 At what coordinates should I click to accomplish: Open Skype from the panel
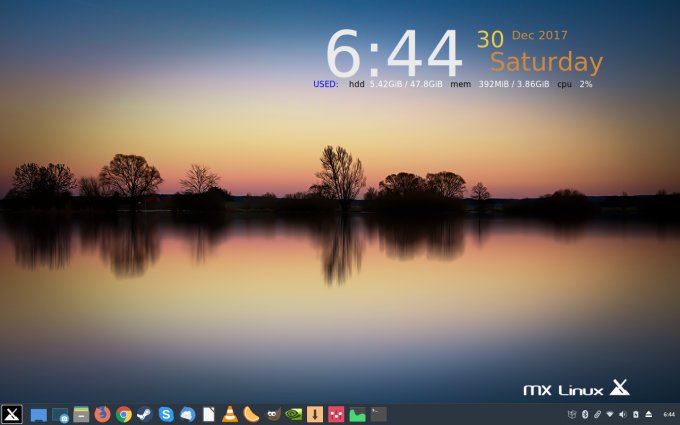166,414
